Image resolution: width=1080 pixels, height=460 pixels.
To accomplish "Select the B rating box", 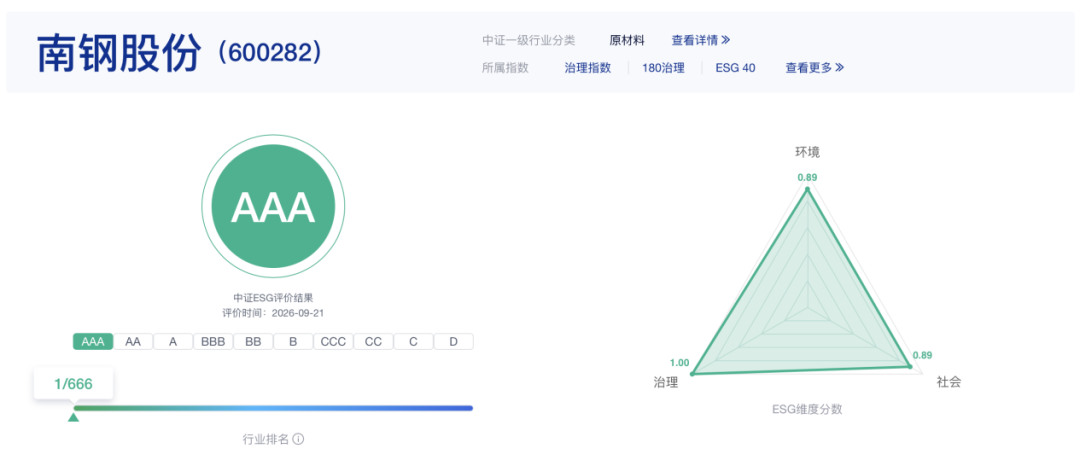I will pos(293,342).
